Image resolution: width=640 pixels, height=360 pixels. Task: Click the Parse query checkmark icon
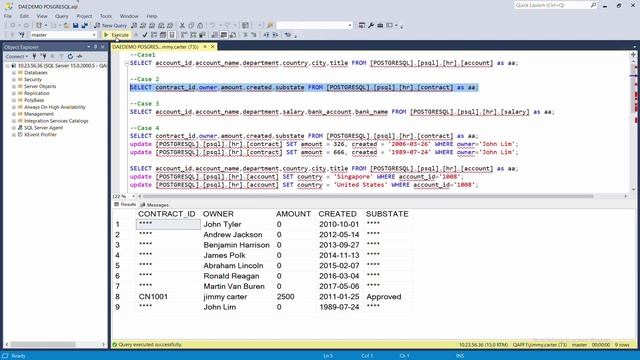pyautogui.click(x=145, y=35)
